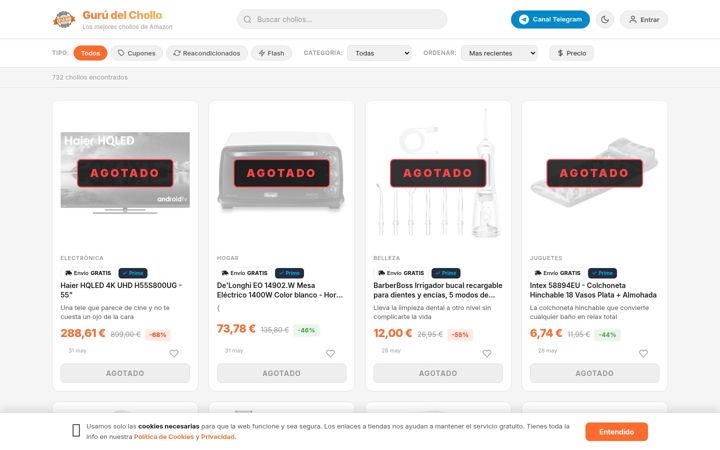Click the Gurú del Chollo logo icon
The height and width of the screenshot is (450, 720).
(x=64, y=19)
